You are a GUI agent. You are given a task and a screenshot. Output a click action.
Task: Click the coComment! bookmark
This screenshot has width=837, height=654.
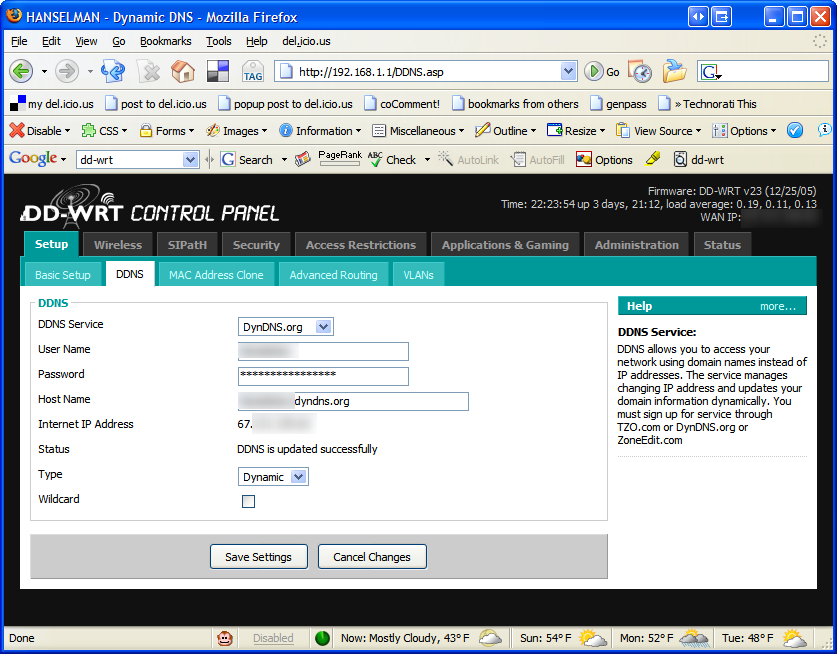[x=402, y=104]
